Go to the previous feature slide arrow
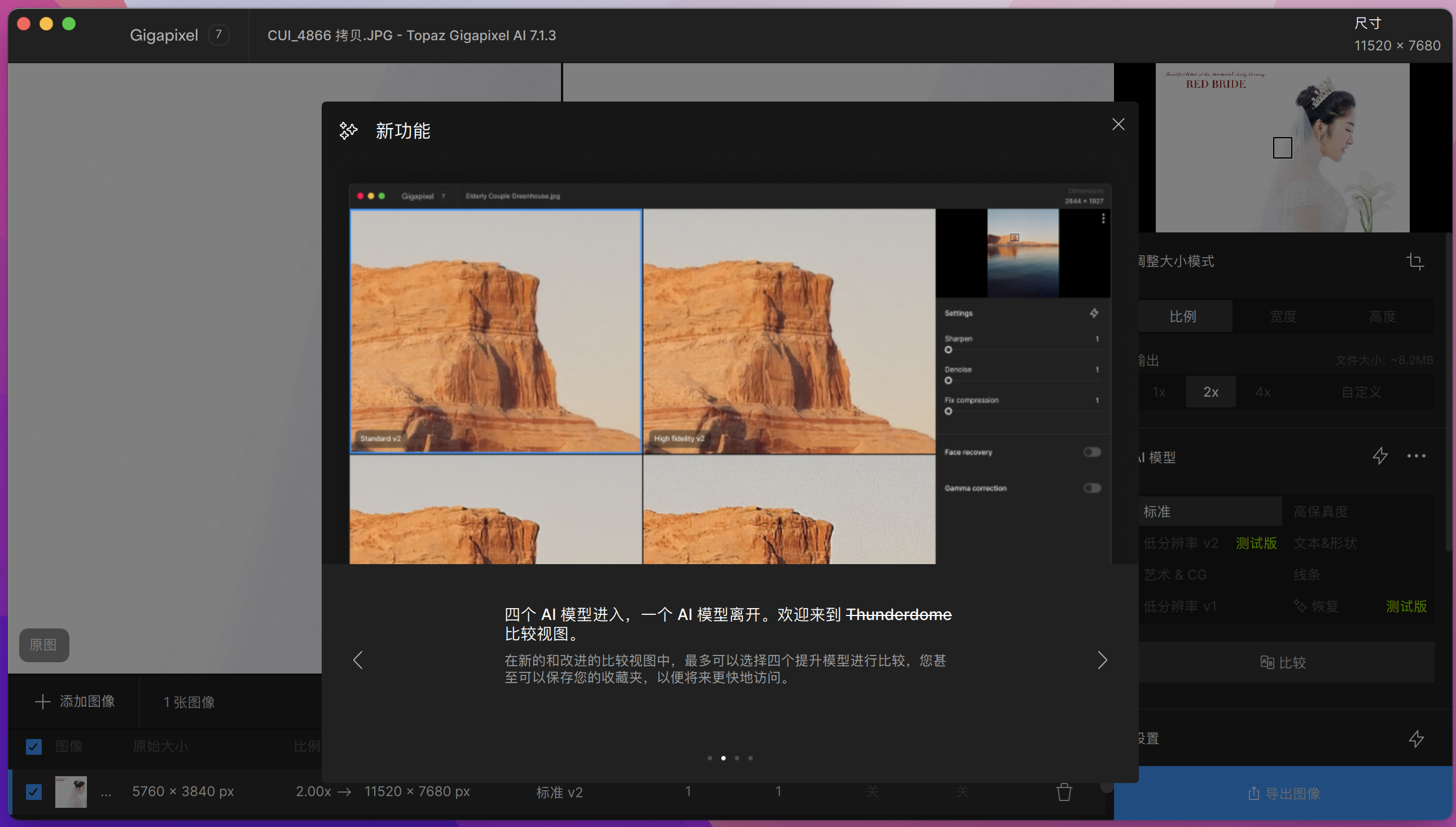Image resolution: width=1456 pixels, height=827 pixels. 358,660
